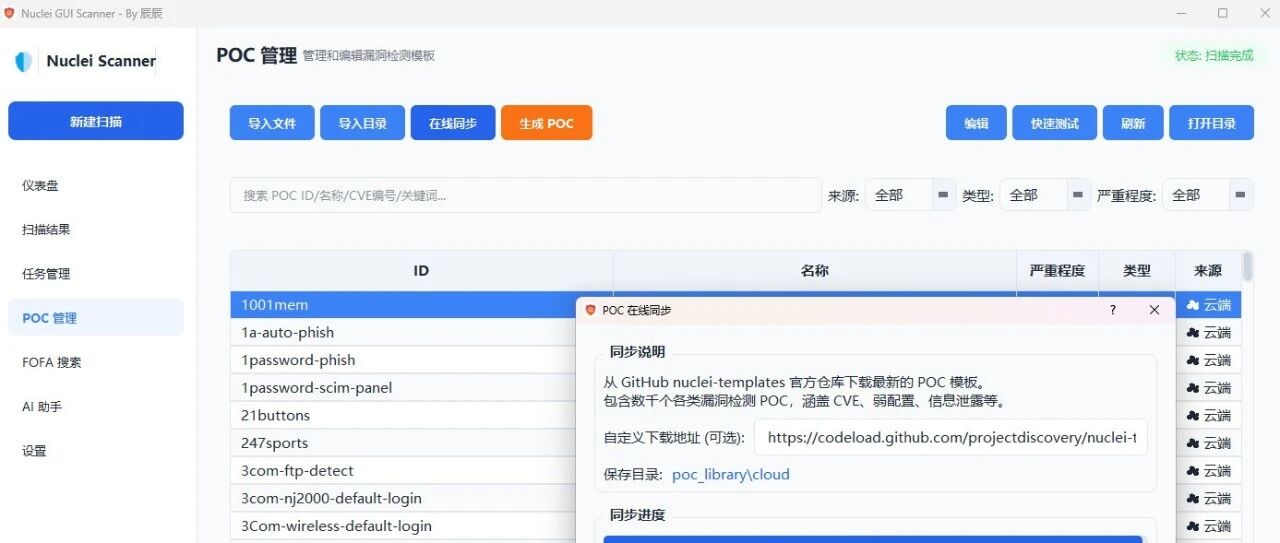Click the title bar app icon
The width and height of the screenshot is (1280, 543).
(x=9, y=13)
